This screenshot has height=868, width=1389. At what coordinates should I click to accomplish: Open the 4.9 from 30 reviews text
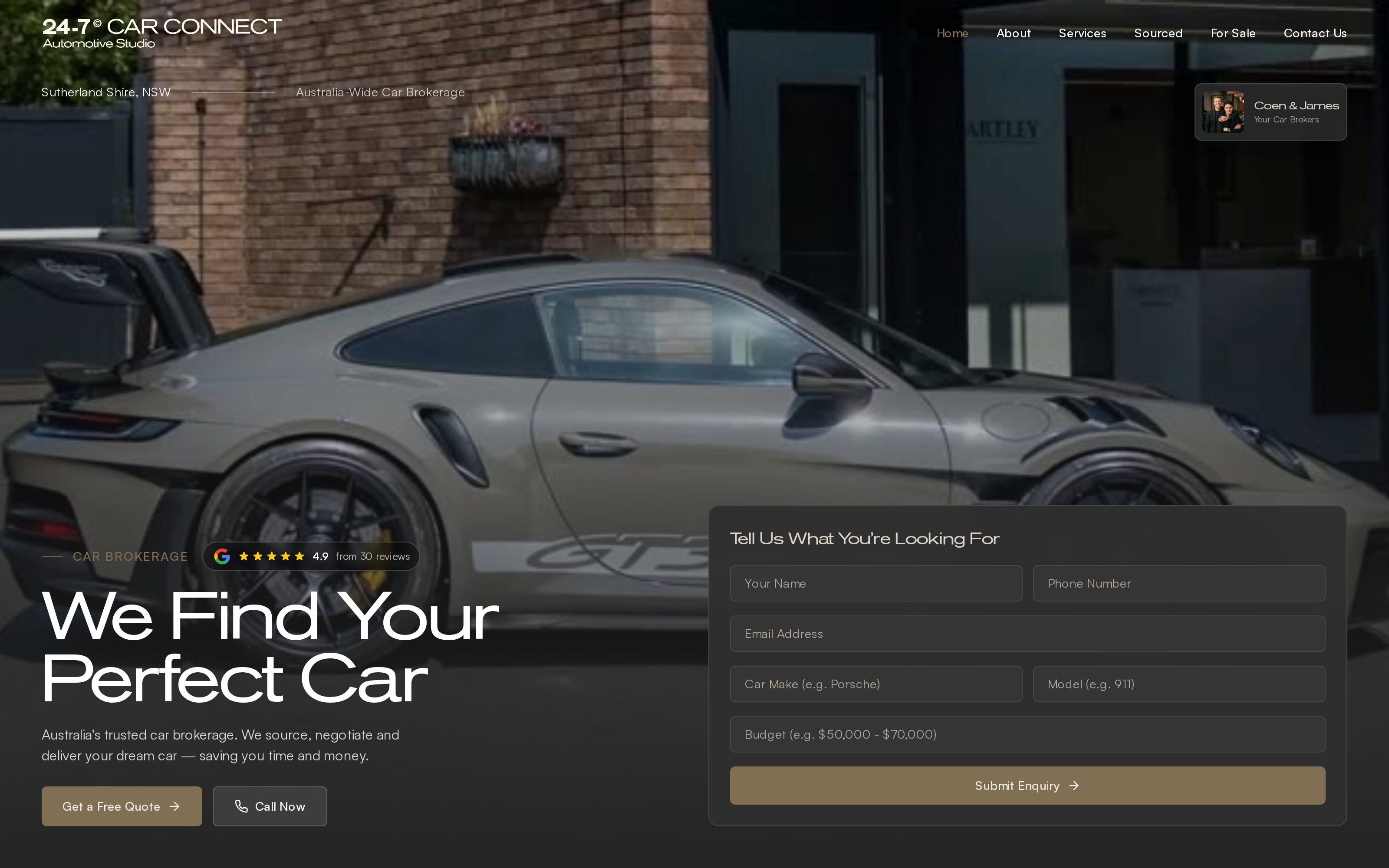coord(361,556)
